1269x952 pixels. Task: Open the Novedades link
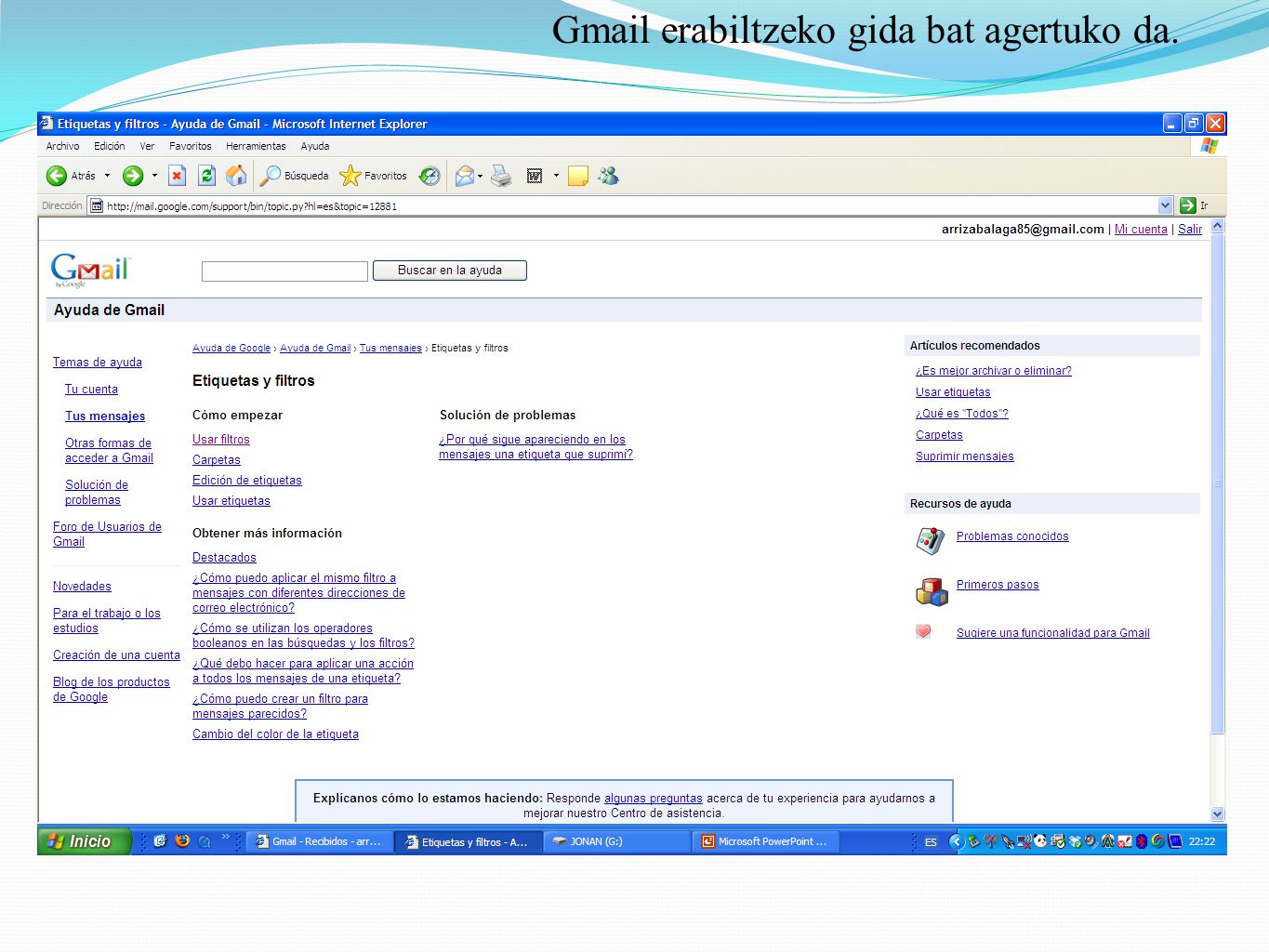[x=82, y=586]
